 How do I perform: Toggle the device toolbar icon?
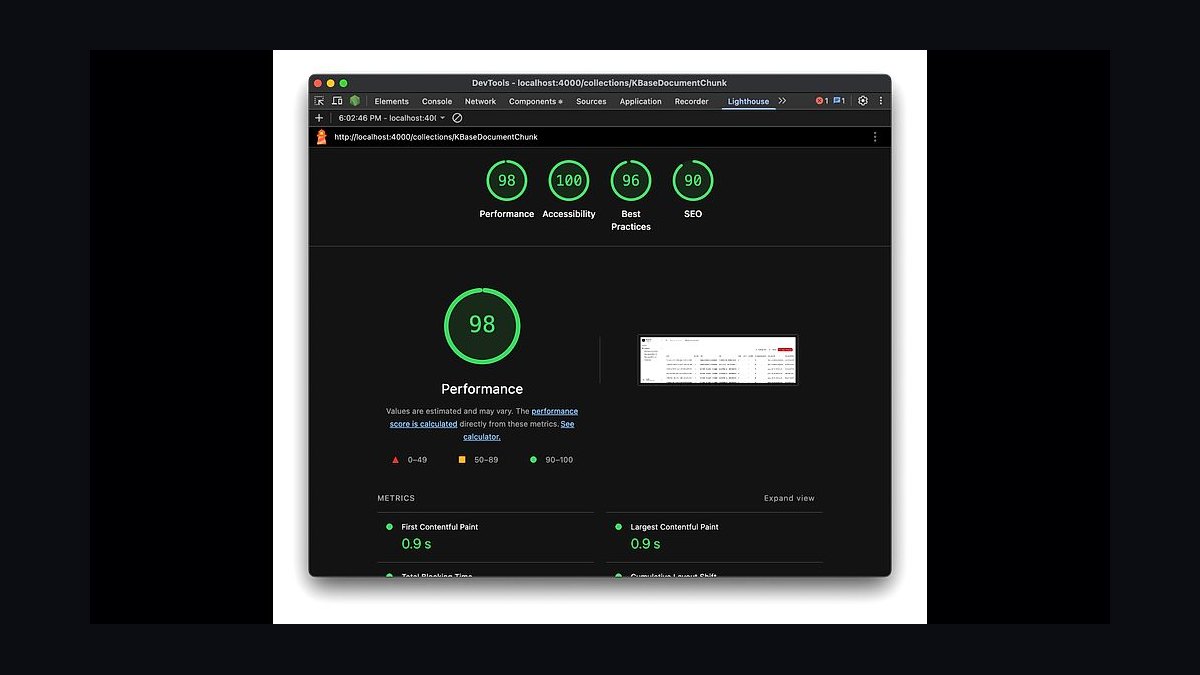pyautogui.click(x=337, y=101)
